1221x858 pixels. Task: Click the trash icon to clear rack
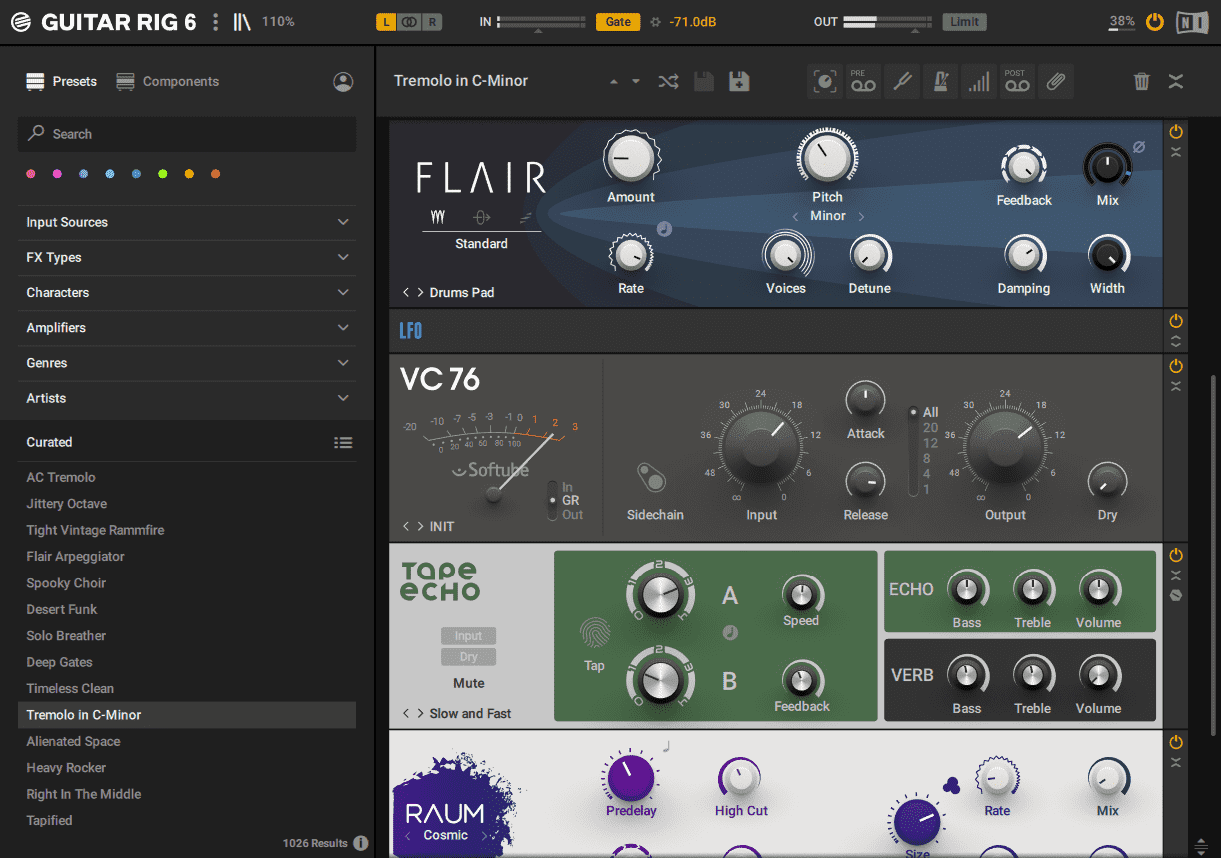pyautogui.click(x=1142, y=82)
